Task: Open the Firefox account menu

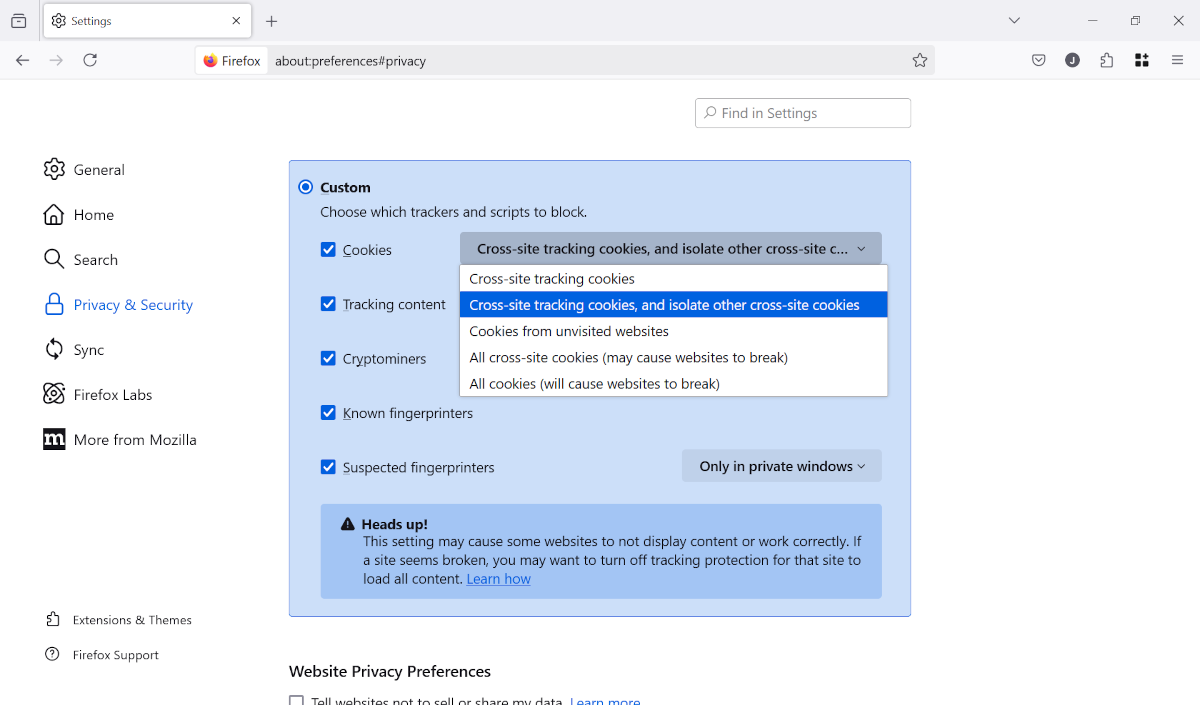Action: pyautogui.click(x=1072, y=60)
